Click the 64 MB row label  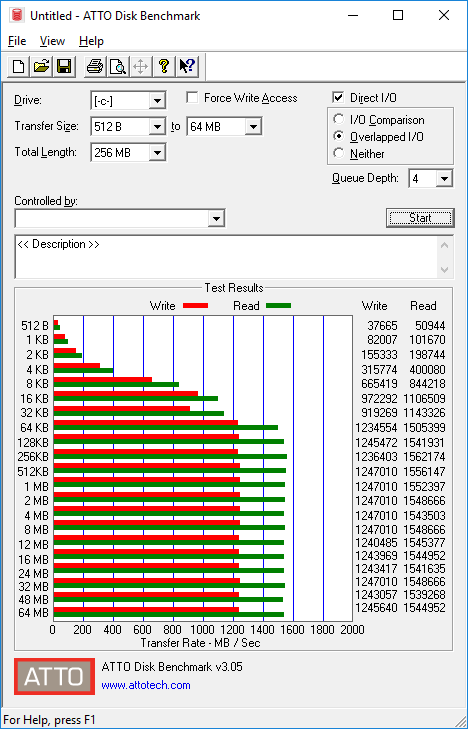[33, 613]
